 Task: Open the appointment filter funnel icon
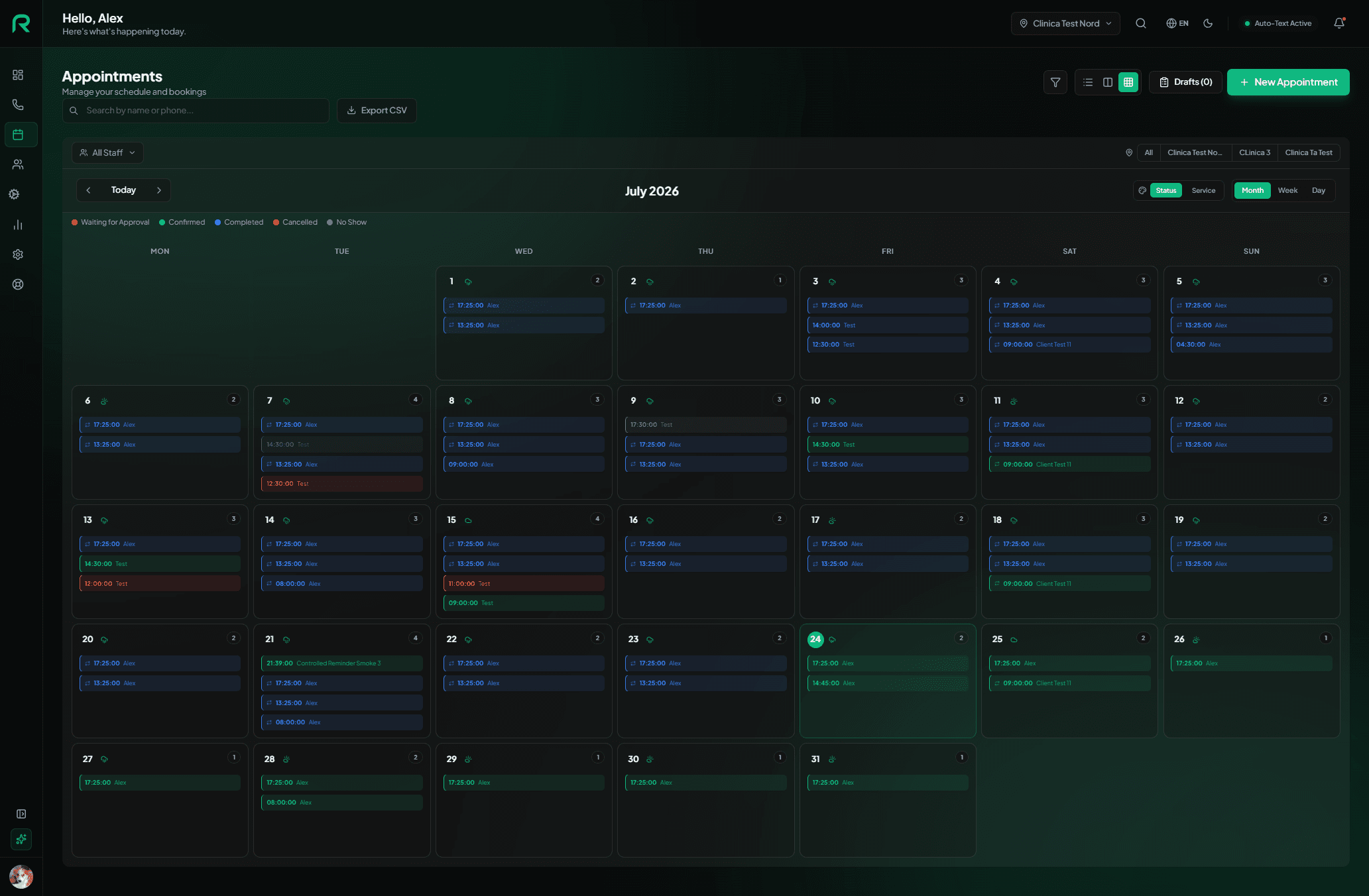(1055, 82)
